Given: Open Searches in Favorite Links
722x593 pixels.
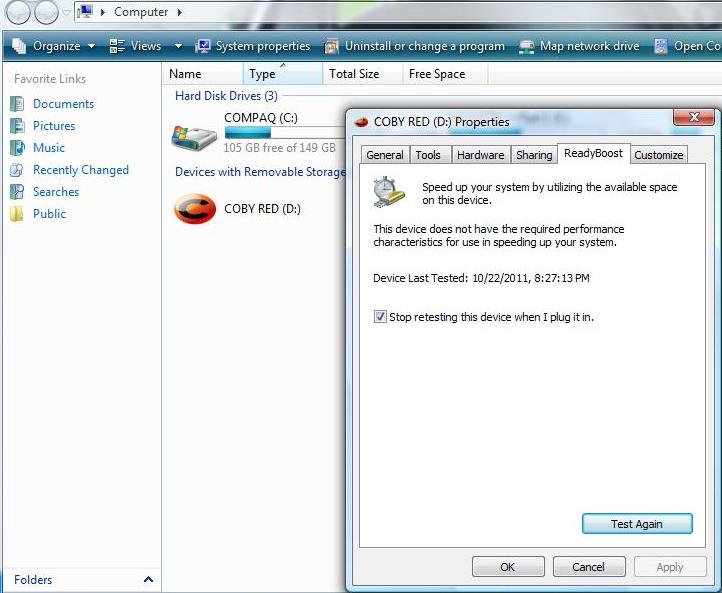Looking at the screenshot, I should point(56,192).
